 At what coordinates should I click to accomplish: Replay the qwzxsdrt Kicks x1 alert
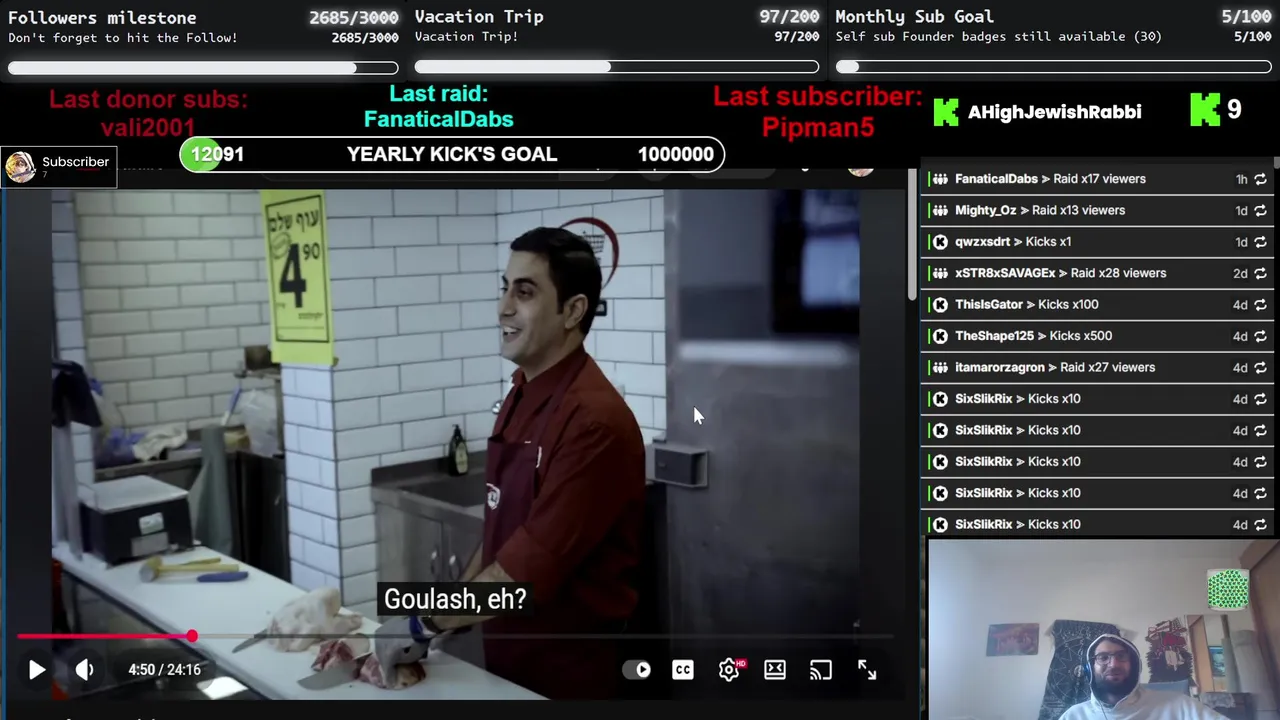(1260, 242)
